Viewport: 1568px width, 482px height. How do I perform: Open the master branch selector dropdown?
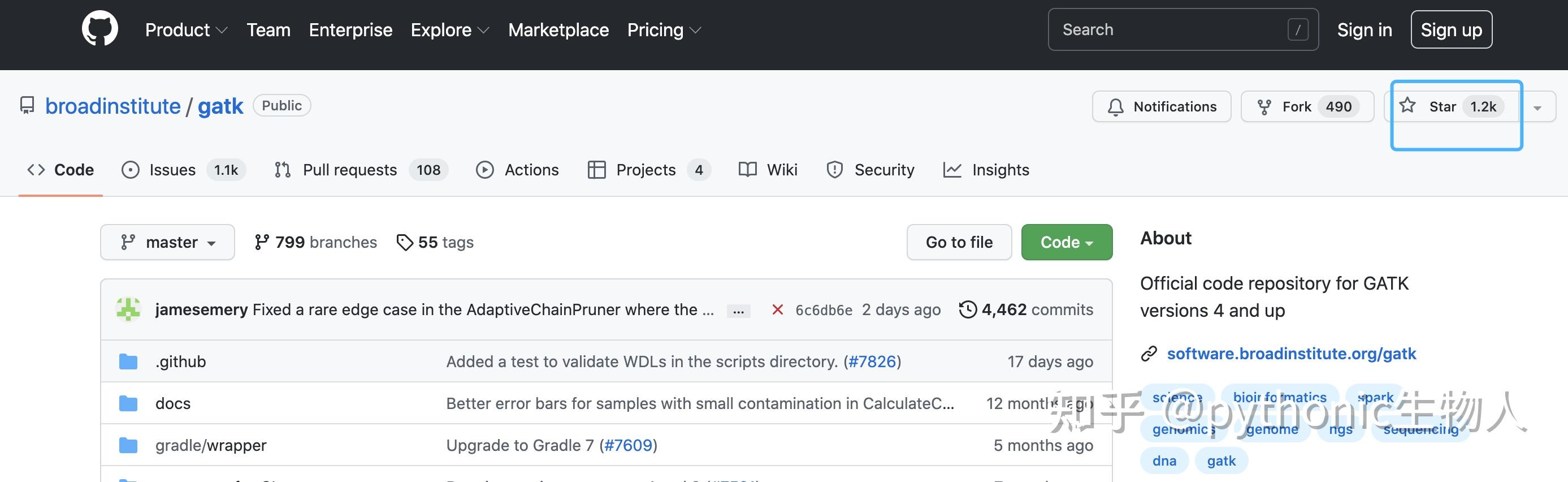coord(167,242)
